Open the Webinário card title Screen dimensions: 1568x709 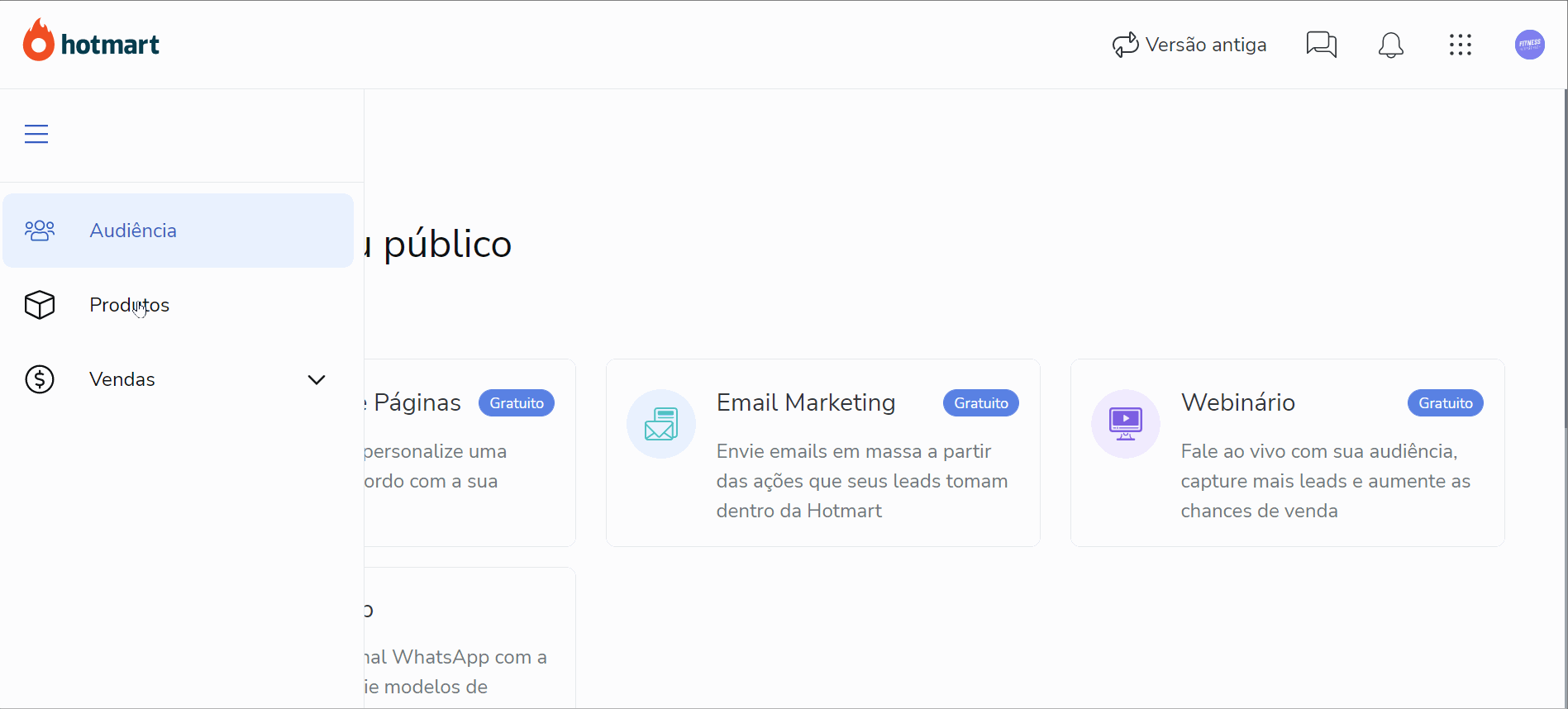(1238, 402)
